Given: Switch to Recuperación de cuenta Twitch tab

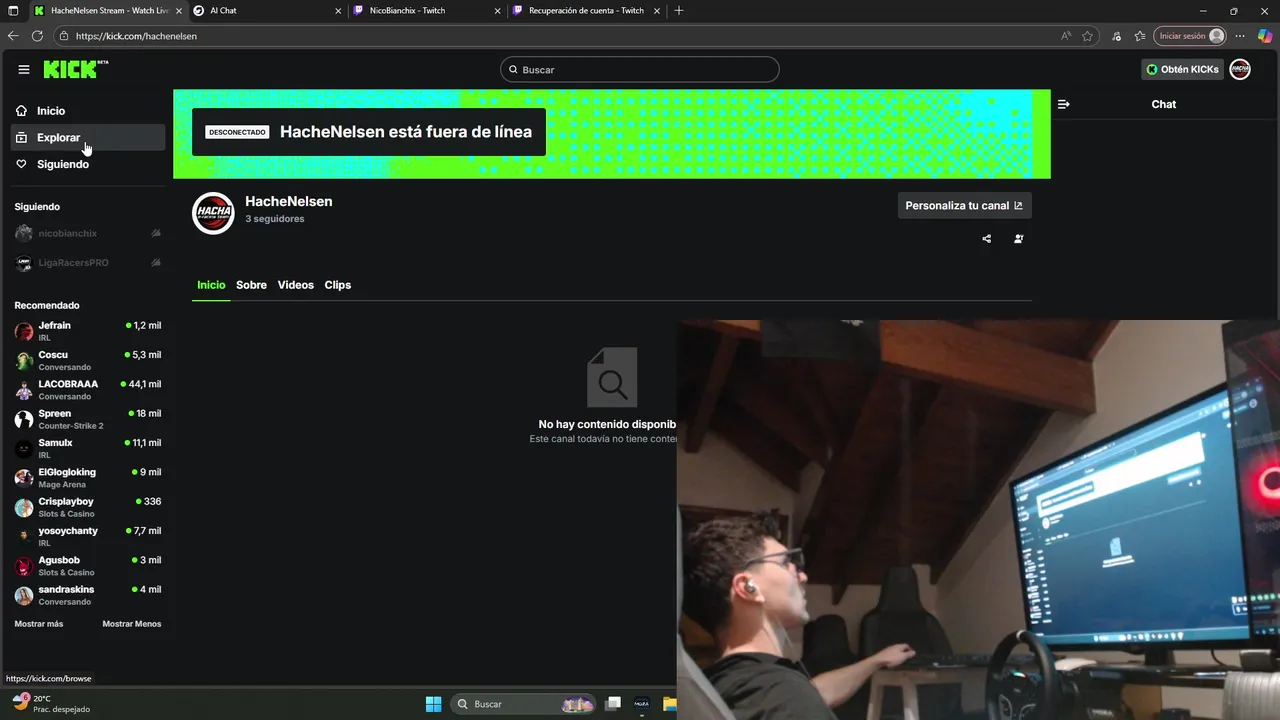Looking at the screenshot, I should [x=586, y=11].
